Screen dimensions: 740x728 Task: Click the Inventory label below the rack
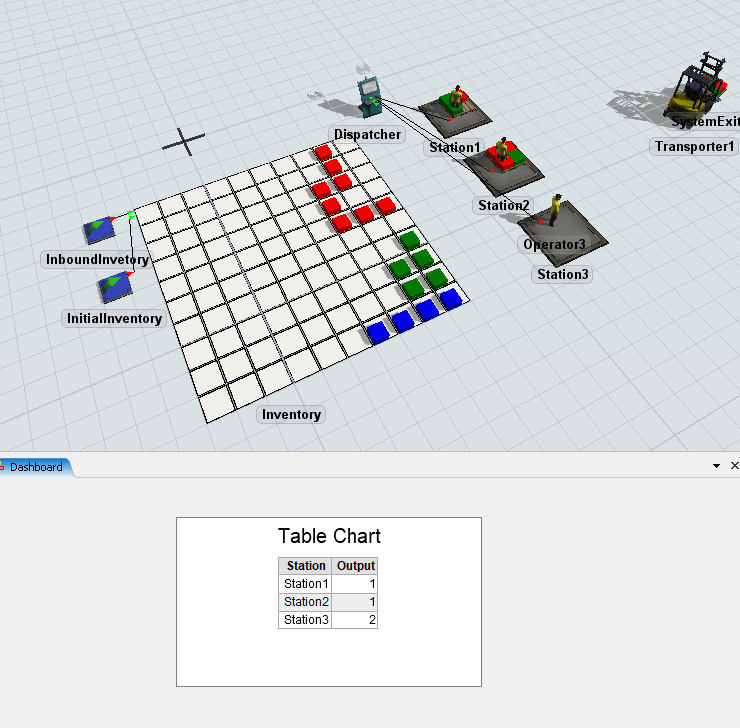tap(291, 415)
